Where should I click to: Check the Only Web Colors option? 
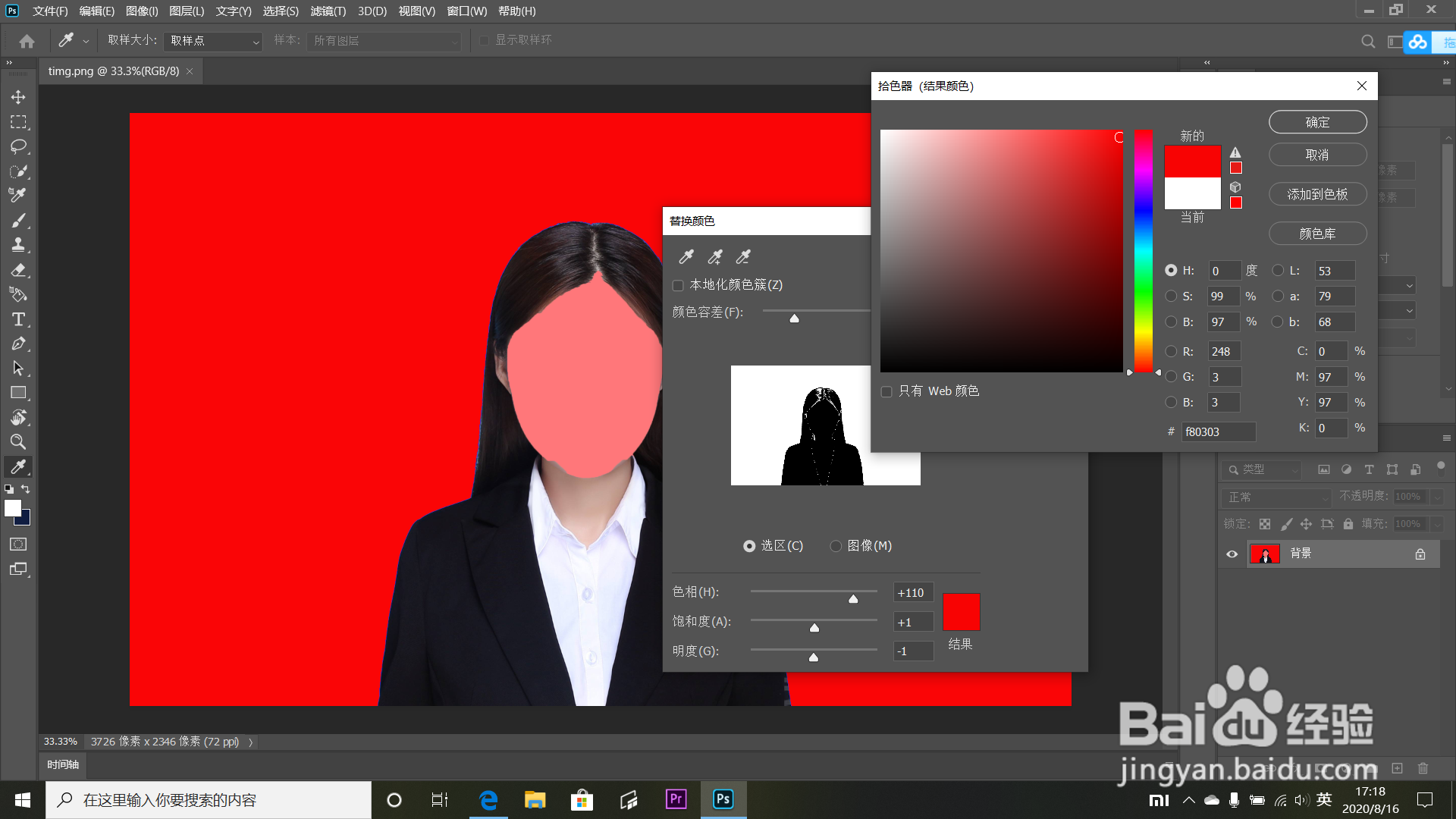coord(886,391)
